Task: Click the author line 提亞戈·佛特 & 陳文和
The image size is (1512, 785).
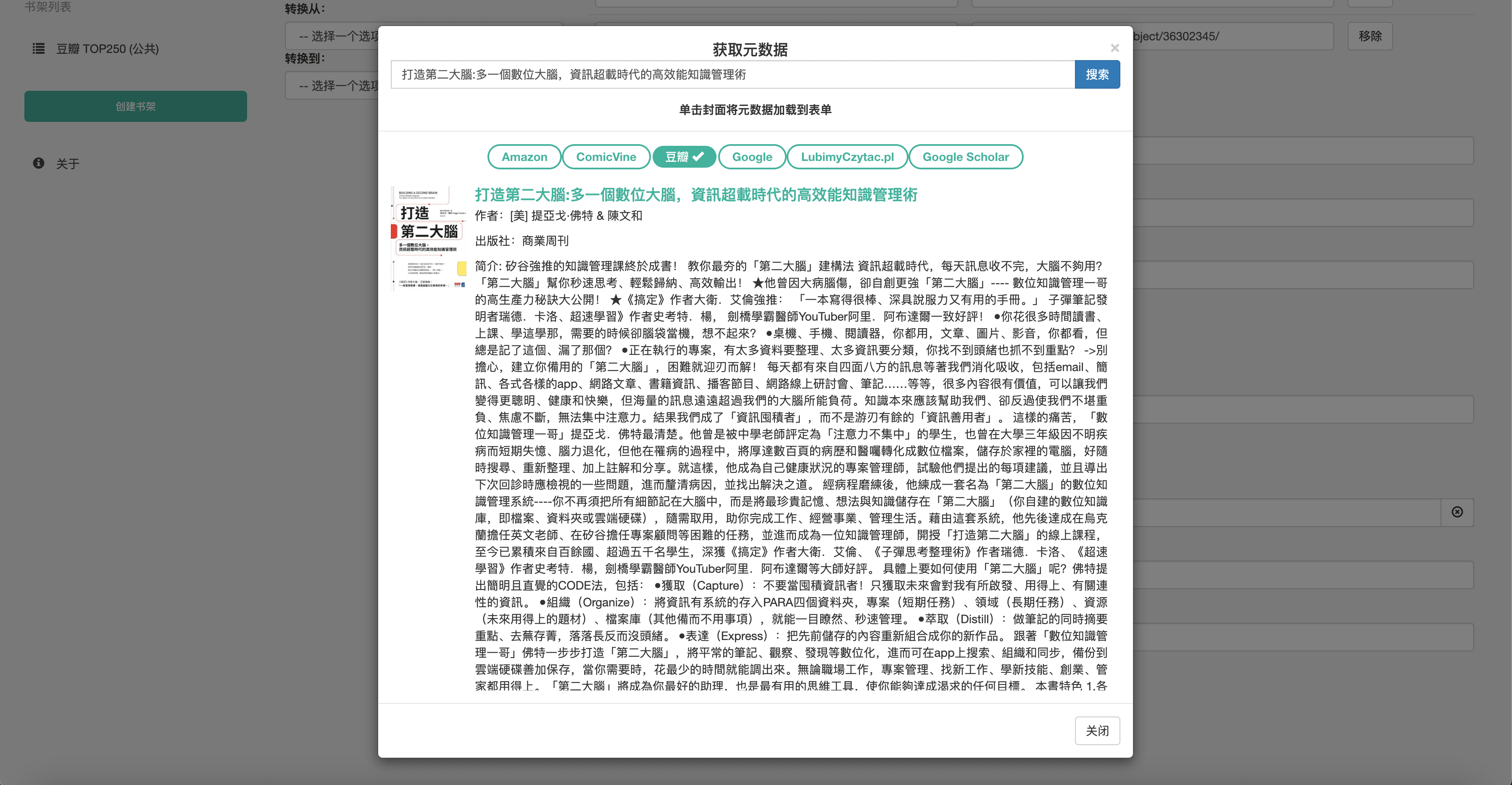Action: [x=558, y=216]
